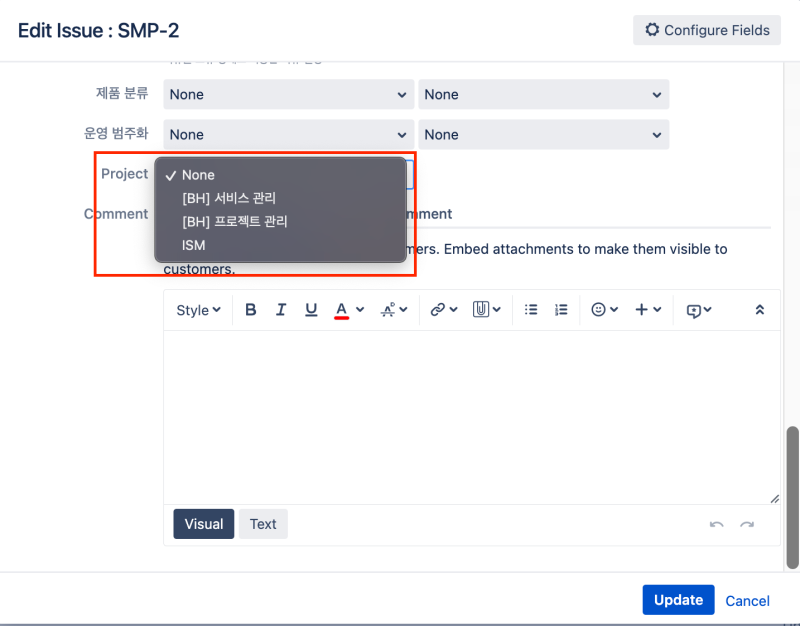Click the Update button

(x=678, y=600)
